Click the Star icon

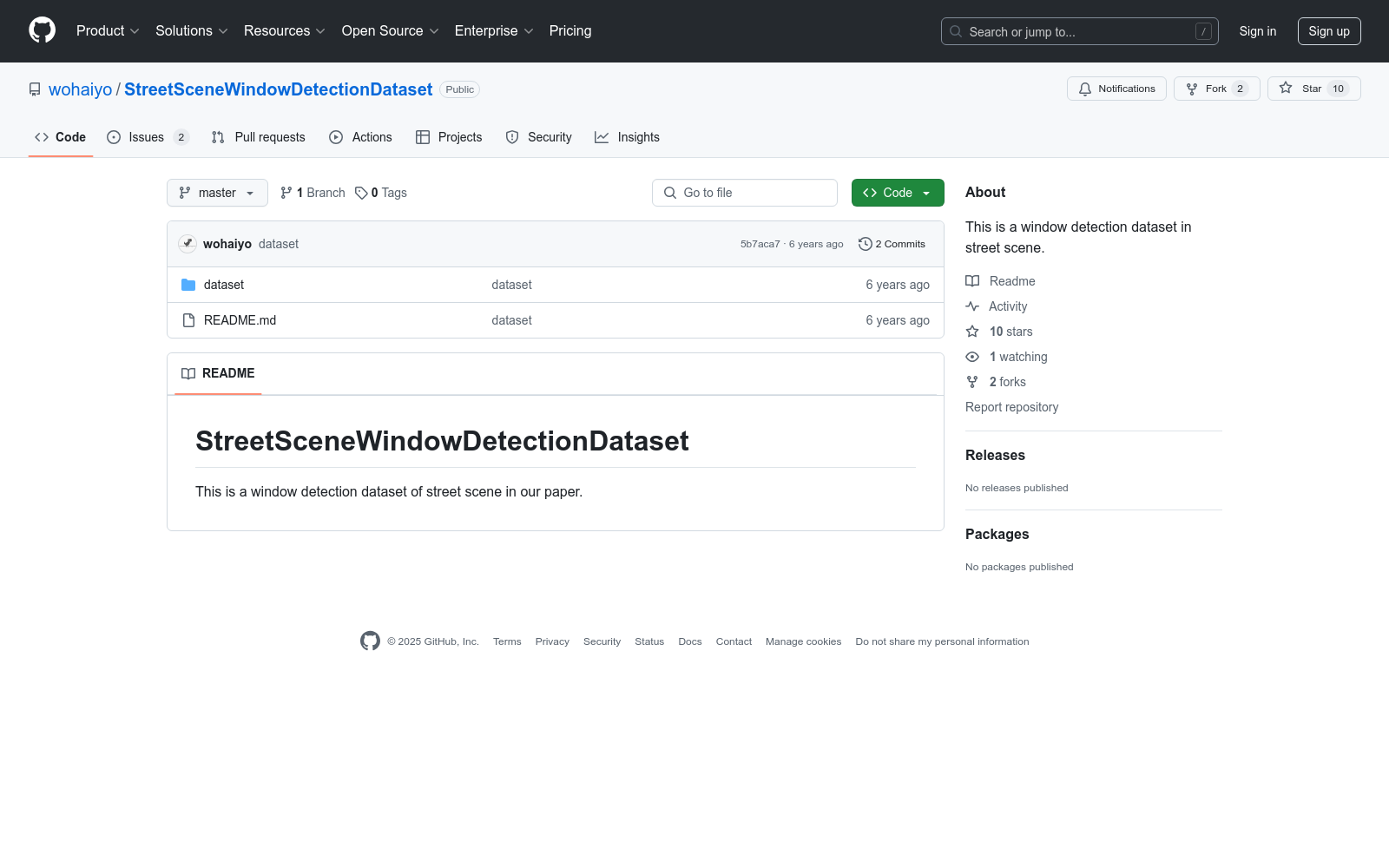[x=1286, y=89]
